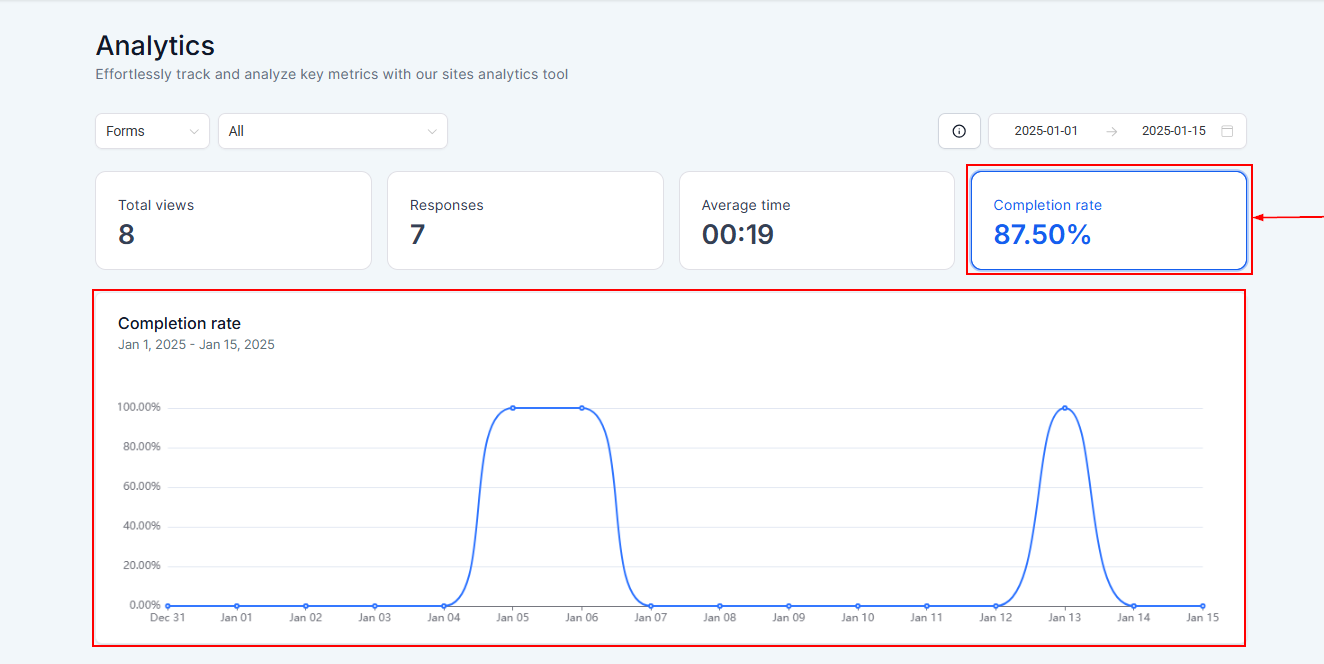Click the Jan 13 peak data point
This screenshot has width=1324, height=664.
click(1065, 408)
